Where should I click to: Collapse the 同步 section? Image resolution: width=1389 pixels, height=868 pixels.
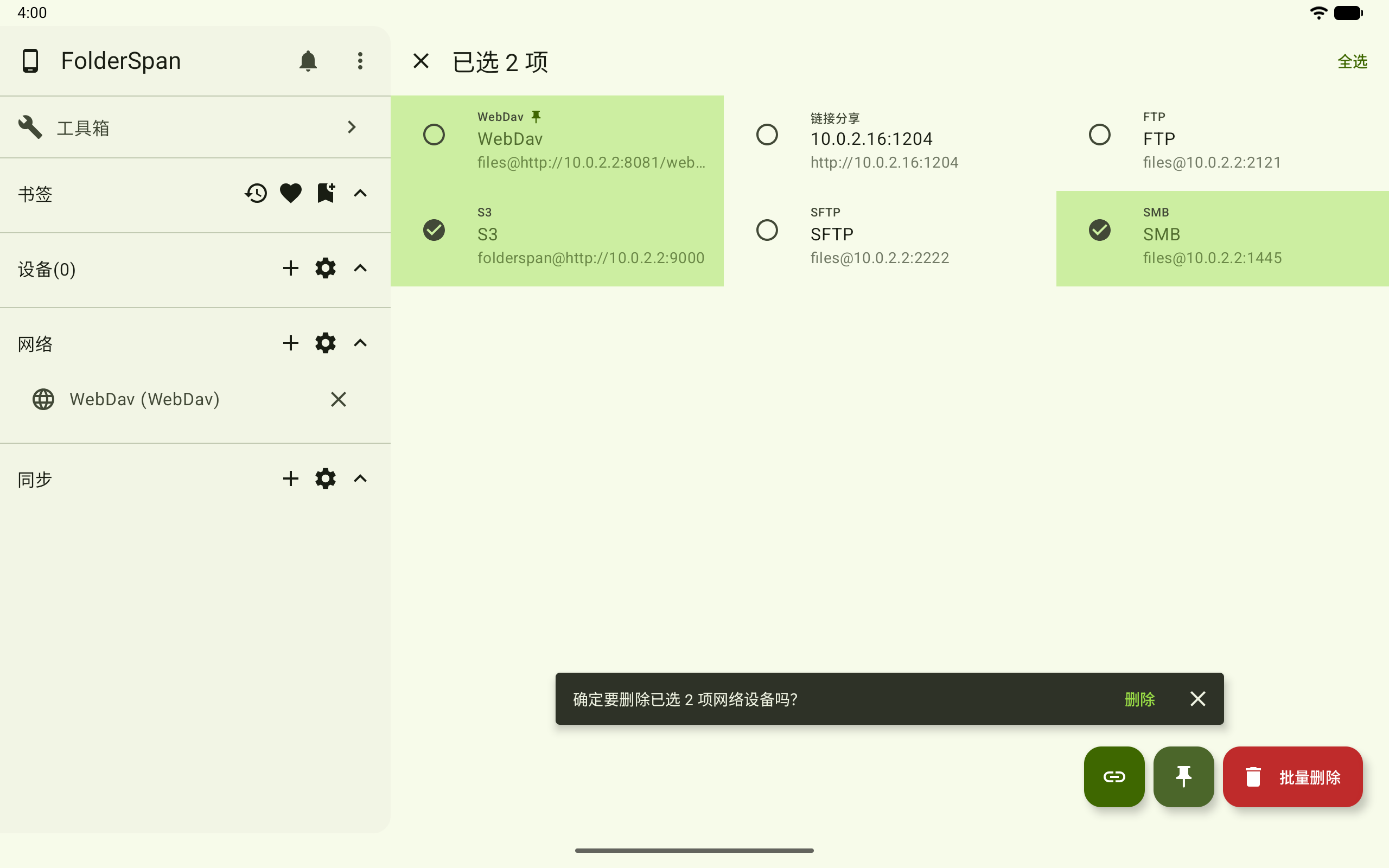(x=360, y=479)
